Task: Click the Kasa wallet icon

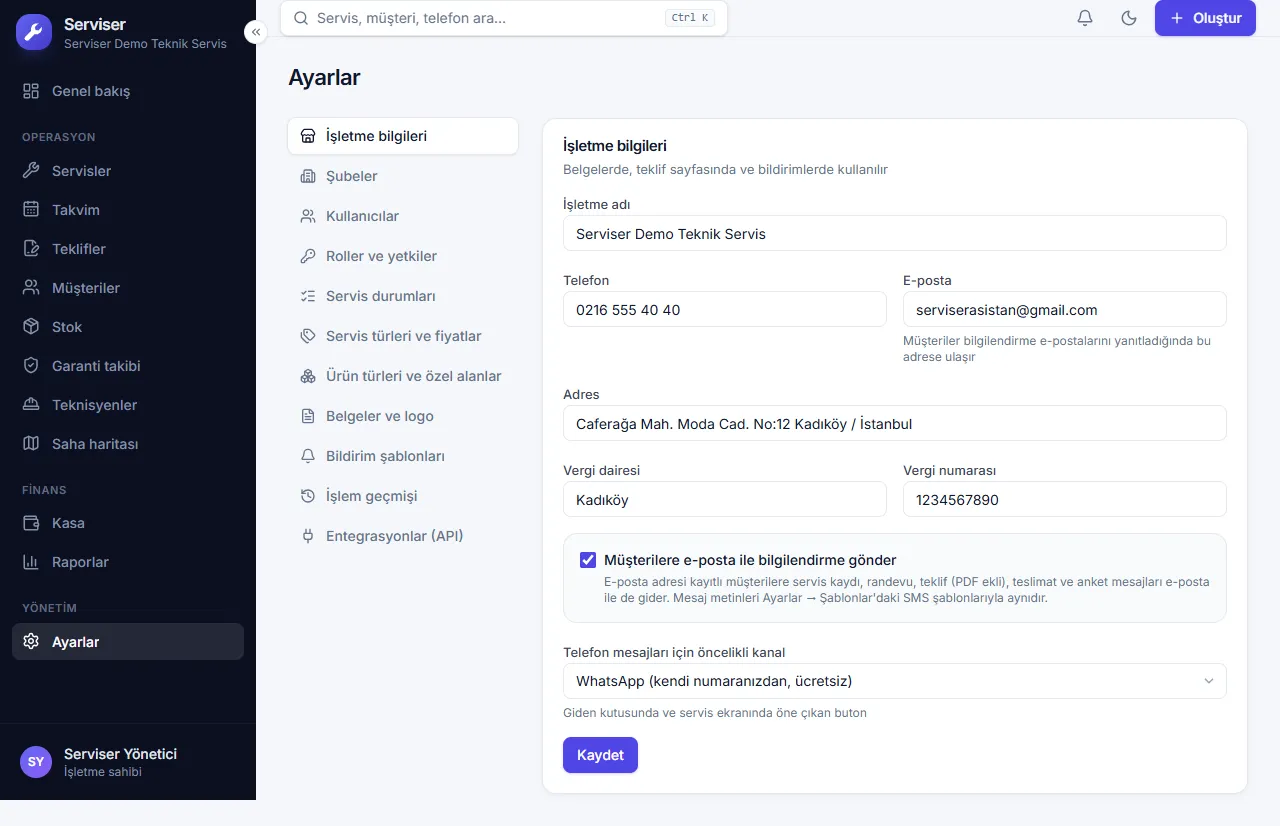Action: coord(31,523)
